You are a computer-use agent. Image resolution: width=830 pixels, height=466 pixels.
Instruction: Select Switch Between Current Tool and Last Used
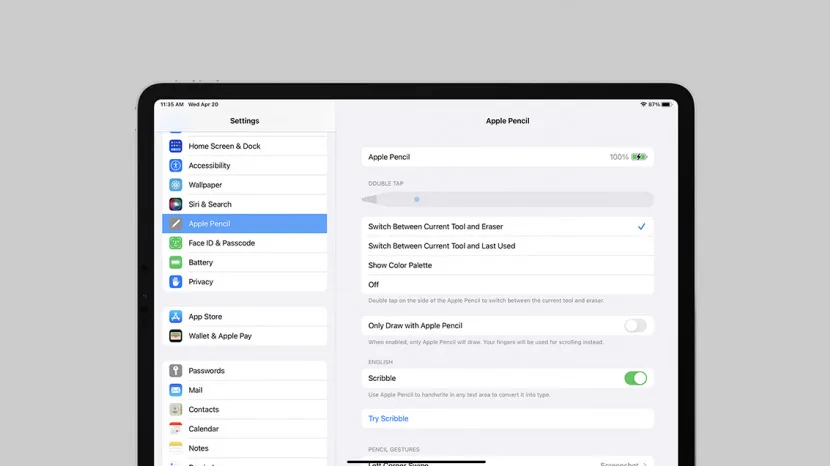tap(507, 246)
